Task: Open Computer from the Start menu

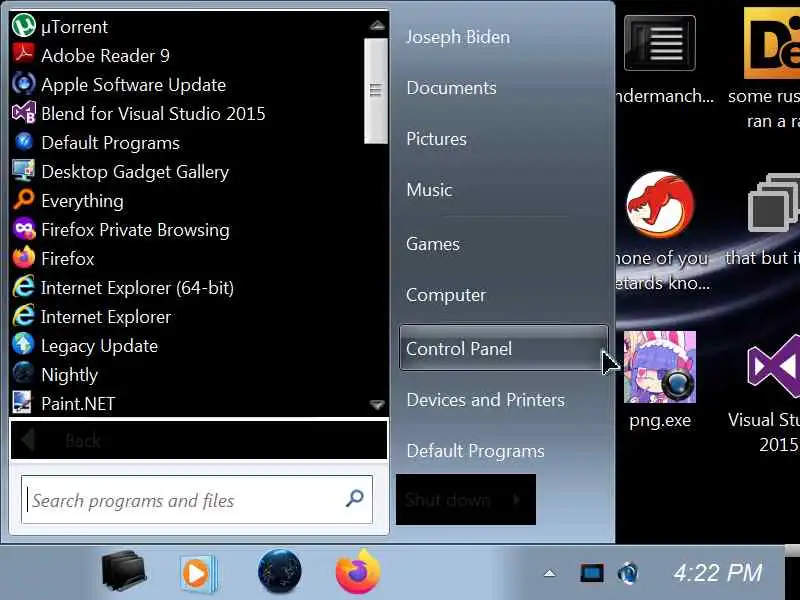Action: coord(445,295)
